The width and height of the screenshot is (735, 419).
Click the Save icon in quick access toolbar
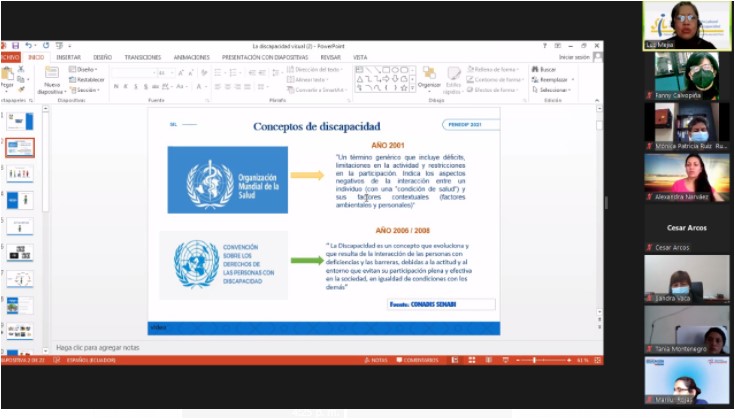coord(15,45)
